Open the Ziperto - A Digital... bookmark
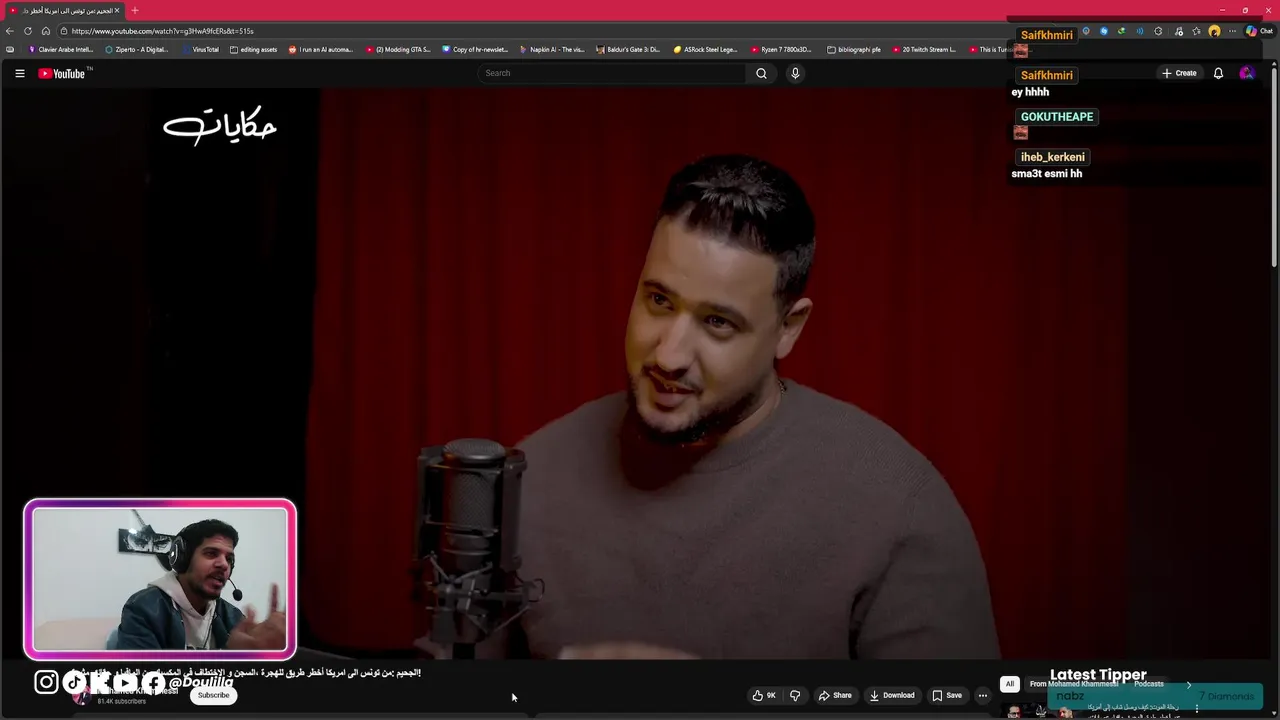 (x=137, y=49)
